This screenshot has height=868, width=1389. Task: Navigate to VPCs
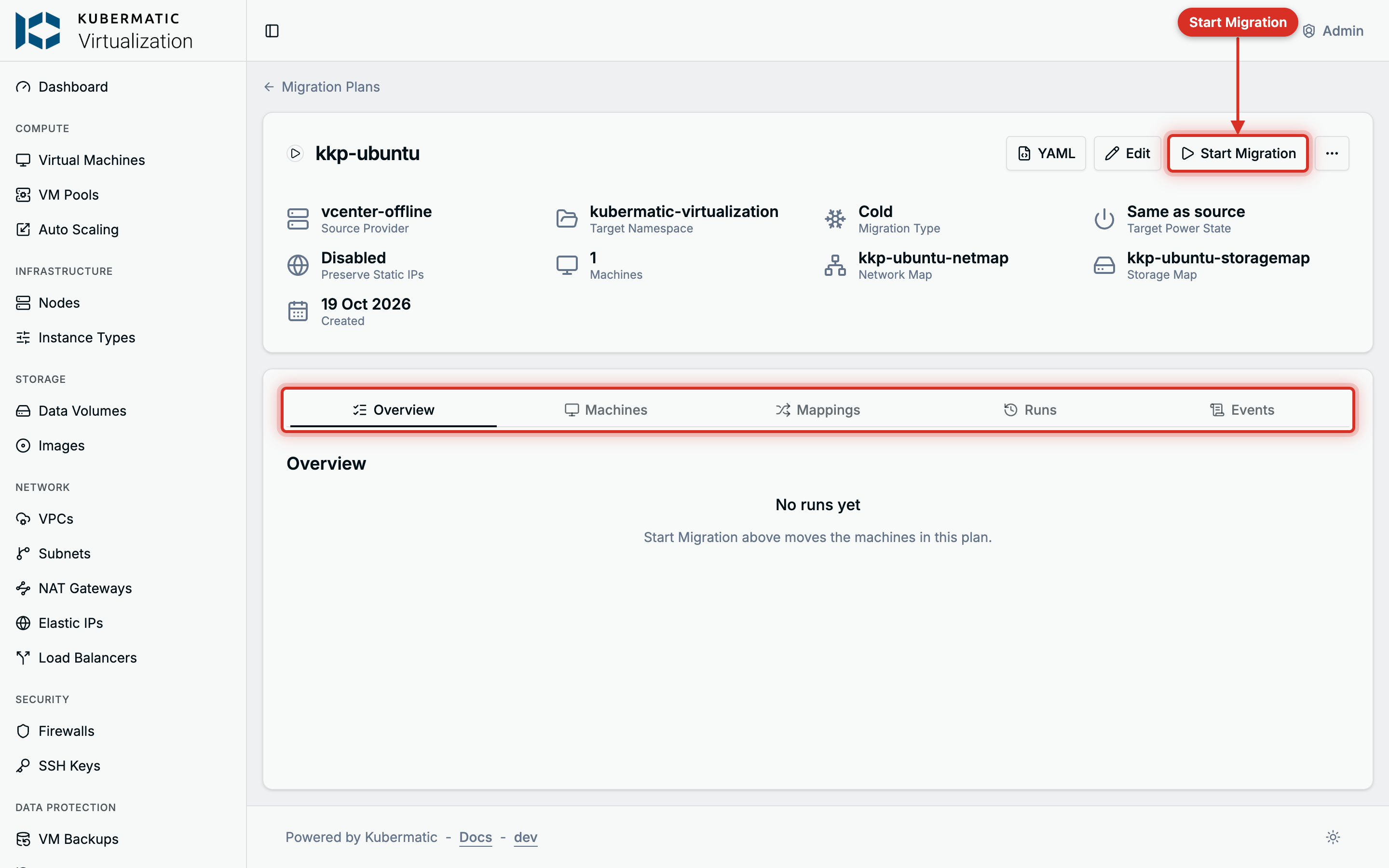click(x=44, y=519)
